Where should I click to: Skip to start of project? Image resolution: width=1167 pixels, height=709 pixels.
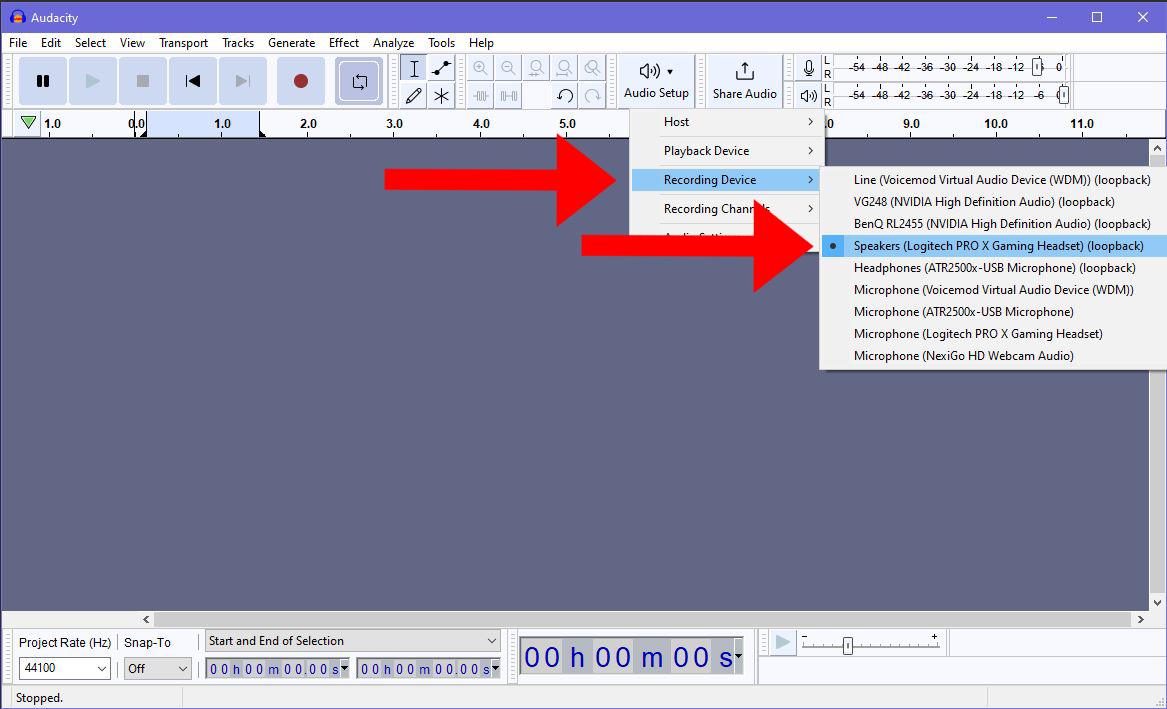[193, 81]
